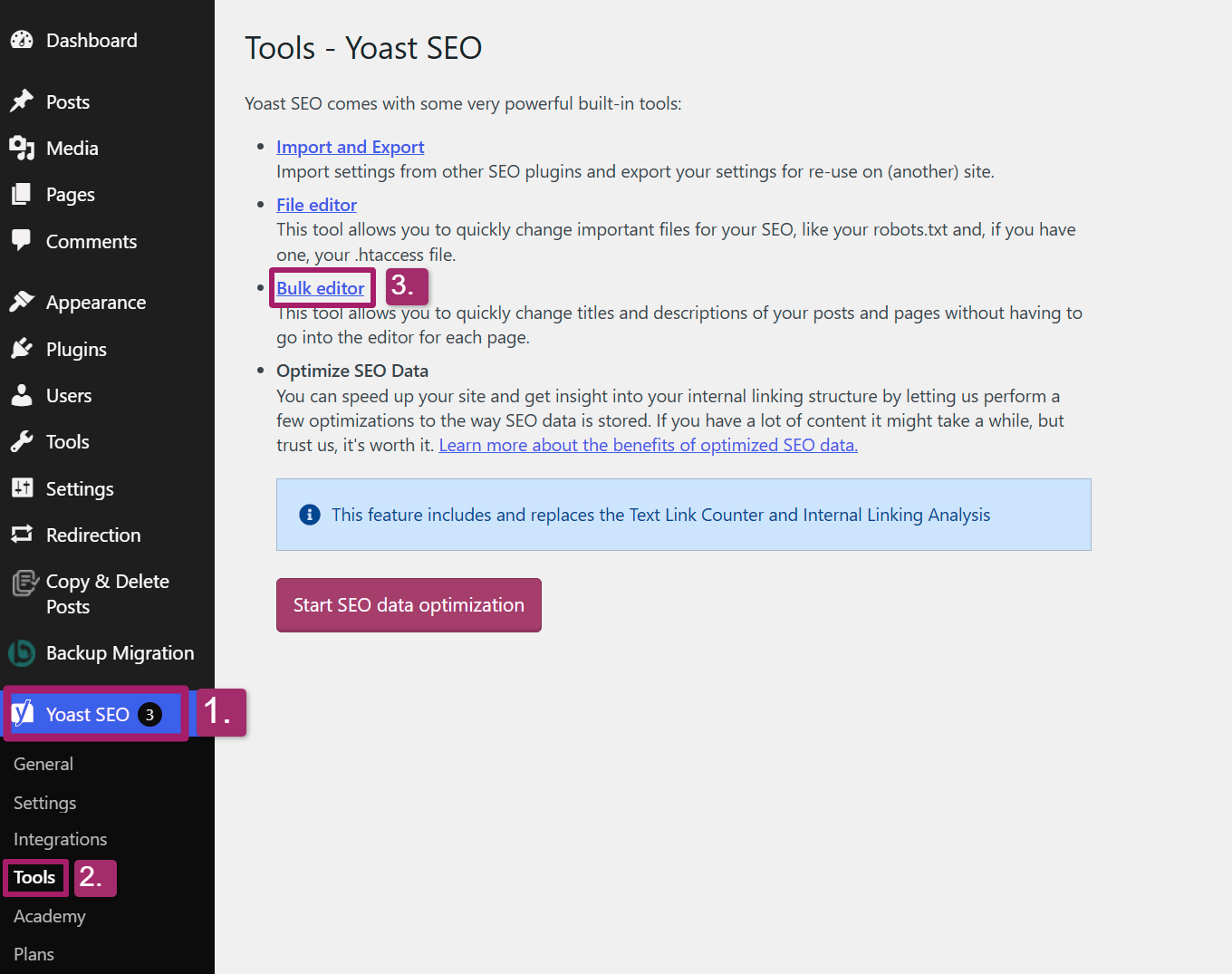Click the Comments speech bubble icon
This screenshot has width=1232, height=974.
click(22, 241)
